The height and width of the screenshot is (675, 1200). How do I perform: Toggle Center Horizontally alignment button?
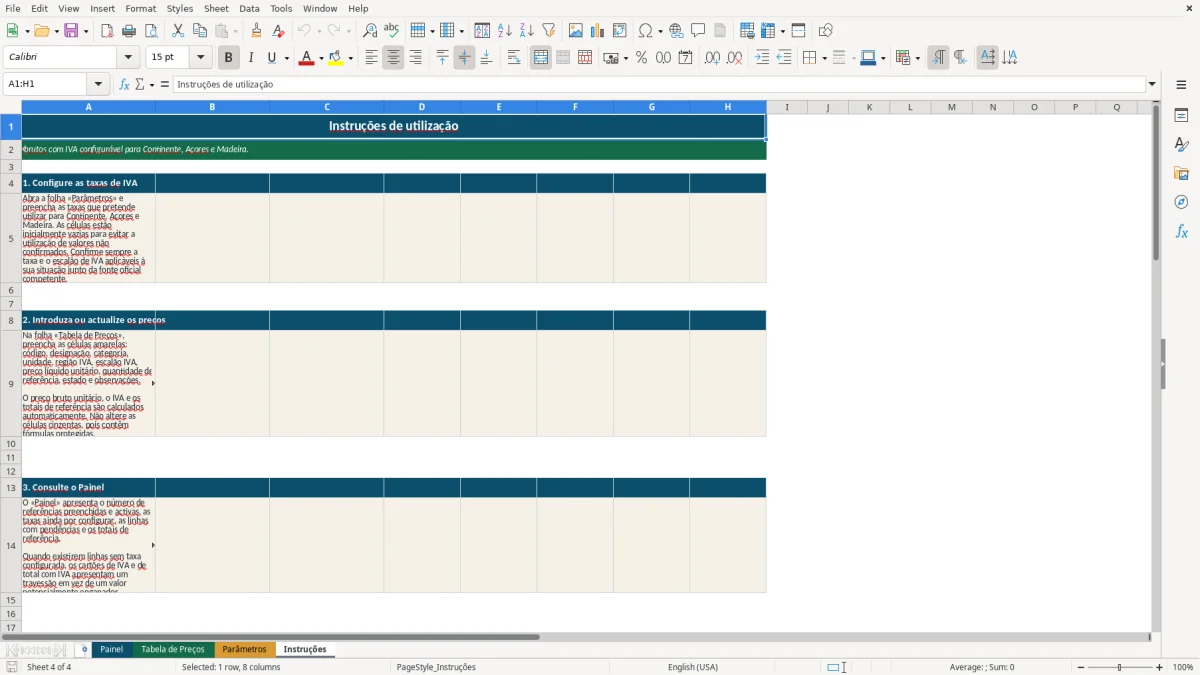tap(393, 58)
